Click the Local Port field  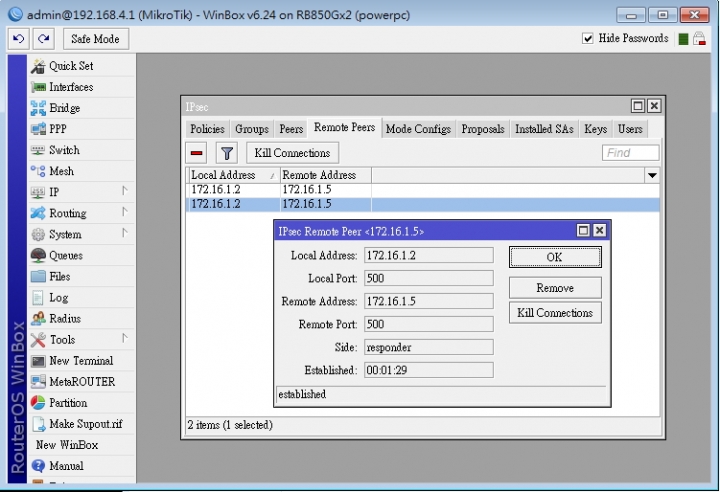(429, 278)
